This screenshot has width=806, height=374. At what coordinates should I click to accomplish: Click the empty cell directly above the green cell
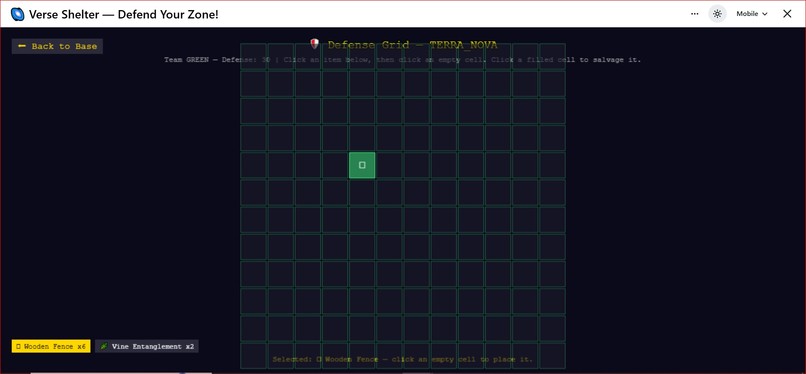pos(362,138)
